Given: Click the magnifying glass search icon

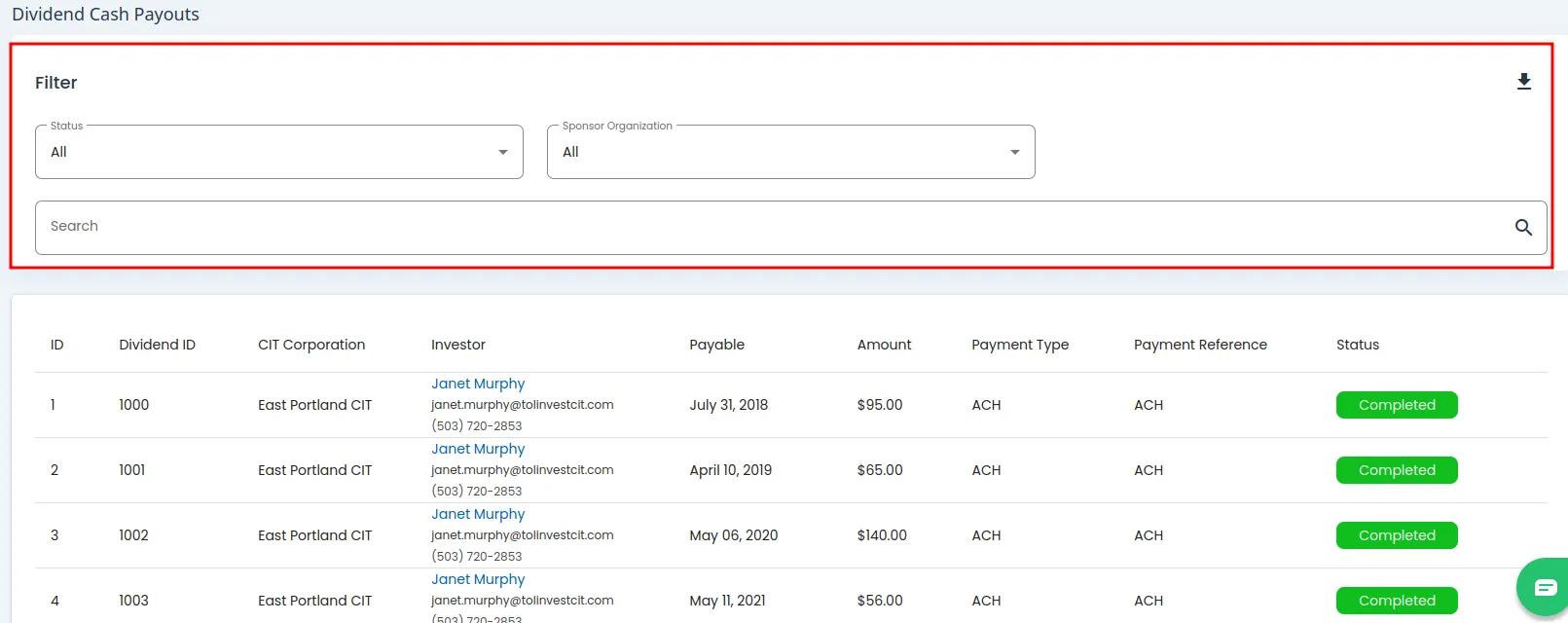Looking at the screenshot, I should [1523, 228].
